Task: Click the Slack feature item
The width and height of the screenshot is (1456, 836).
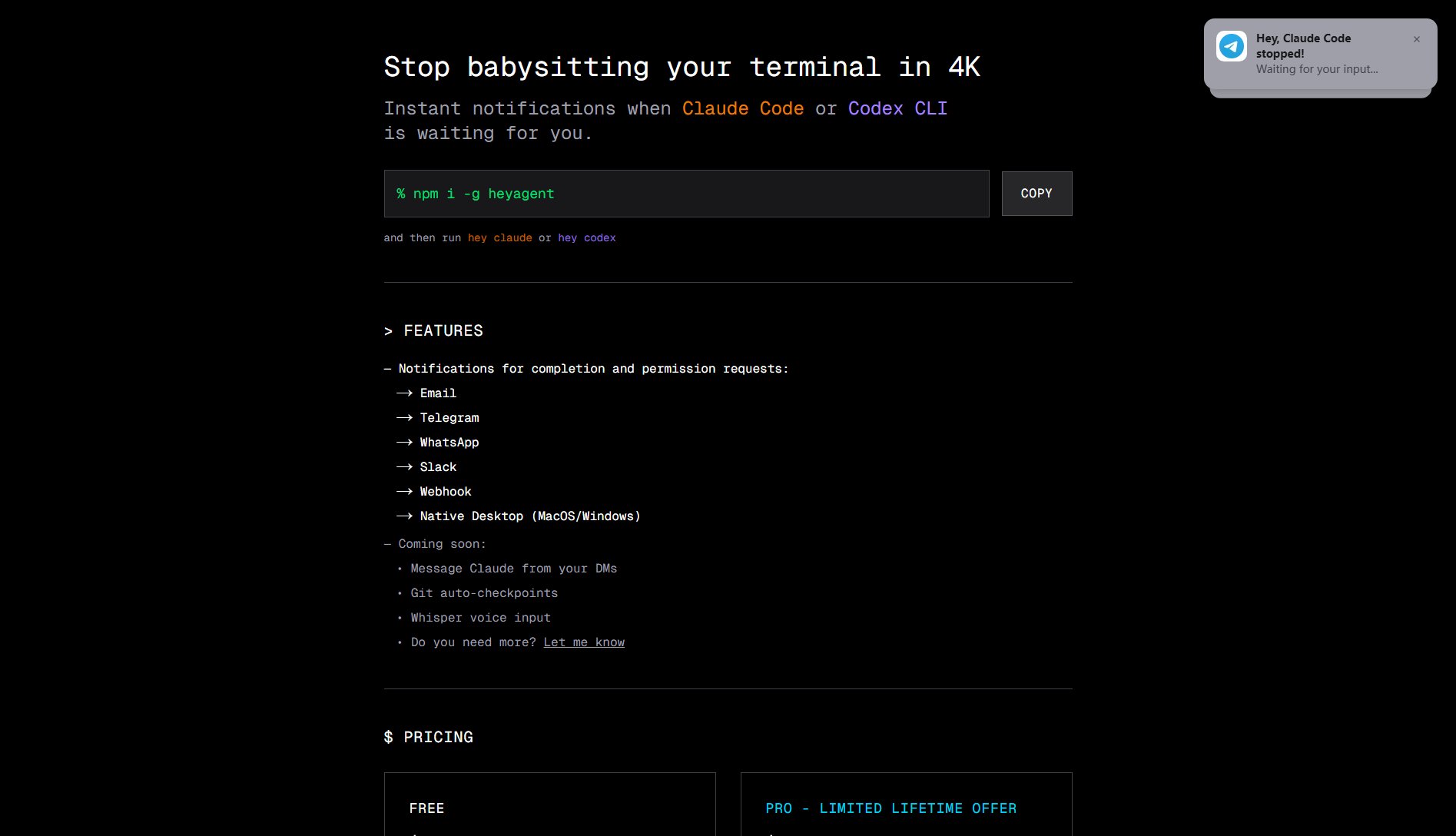Action: pyautogui.click(x=438, y=467)
